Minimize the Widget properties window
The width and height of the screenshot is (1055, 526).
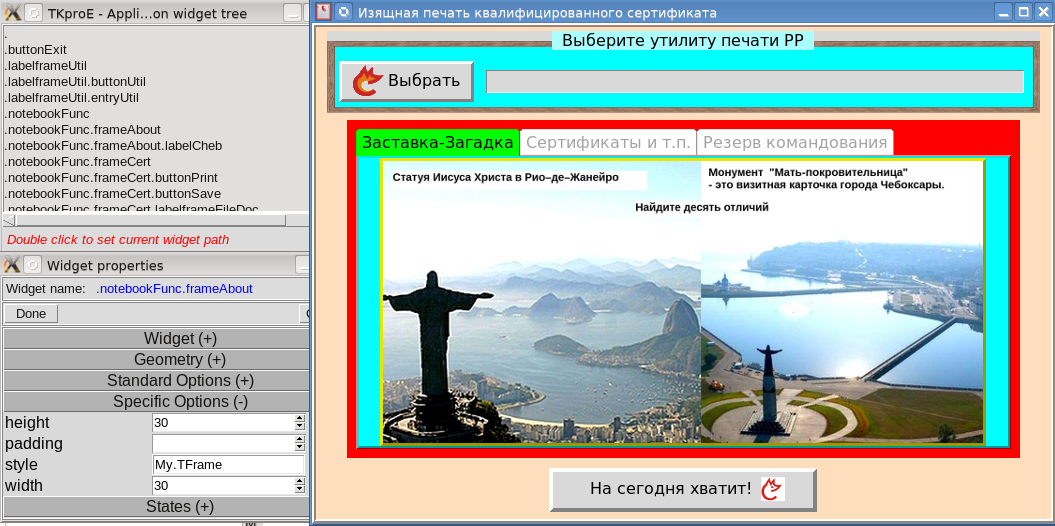point(302,265)
